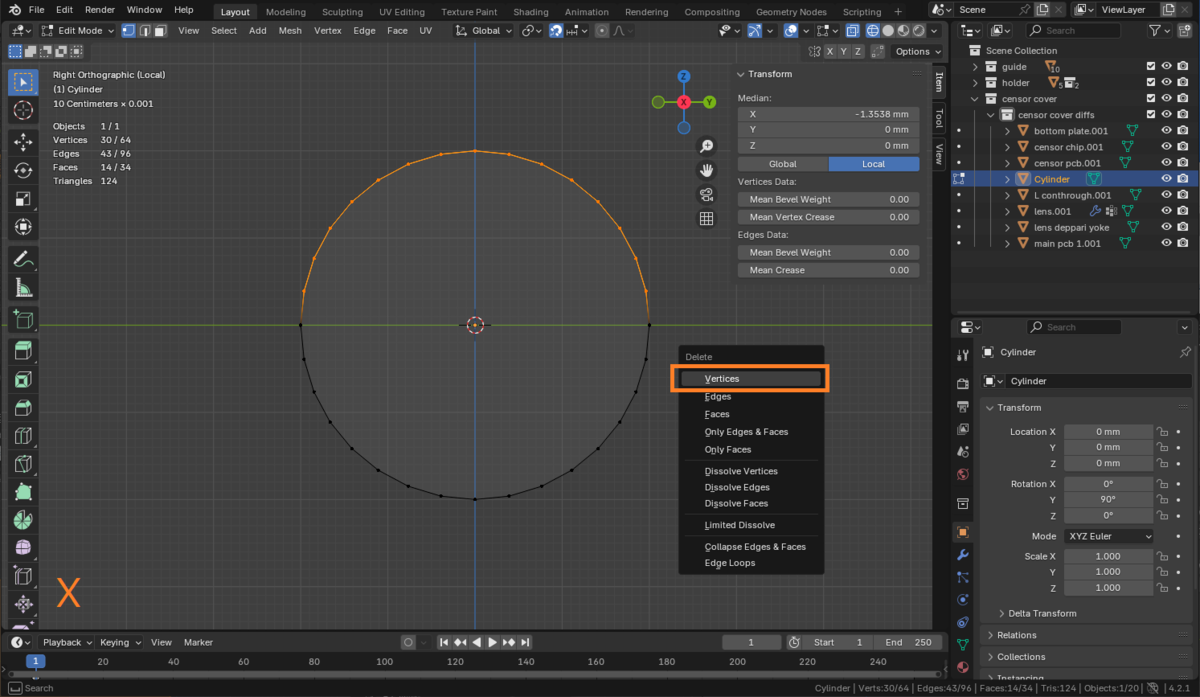Open the Edit Mode dropdown
Viewport: 1200px width, 697px height.
tap(75, 31)
